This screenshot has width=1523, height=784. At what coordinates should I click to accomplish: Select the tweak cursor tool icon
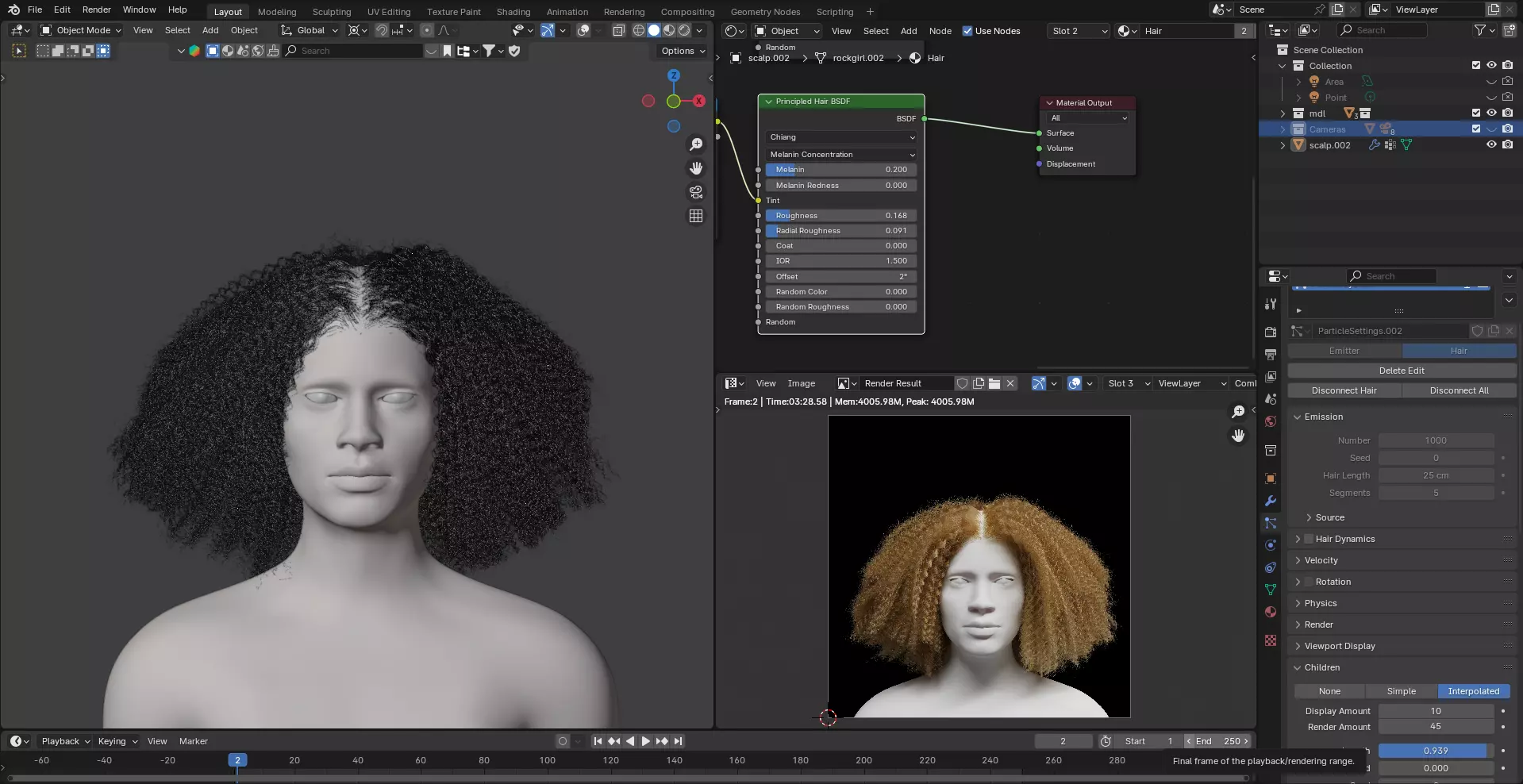pyautogui.click(x=19, y=51)
